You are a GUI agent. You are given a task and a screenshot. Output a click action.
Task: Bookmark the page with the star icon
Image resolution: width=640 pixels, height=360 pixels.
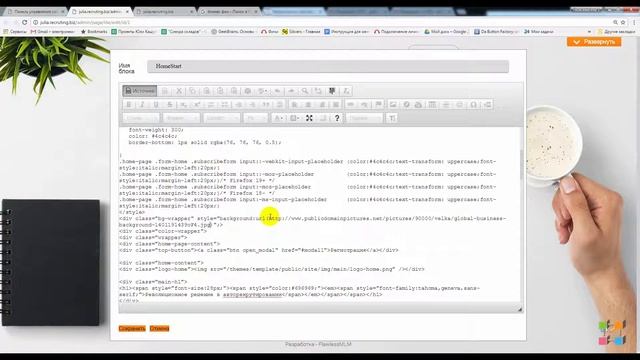coord(623,22)
